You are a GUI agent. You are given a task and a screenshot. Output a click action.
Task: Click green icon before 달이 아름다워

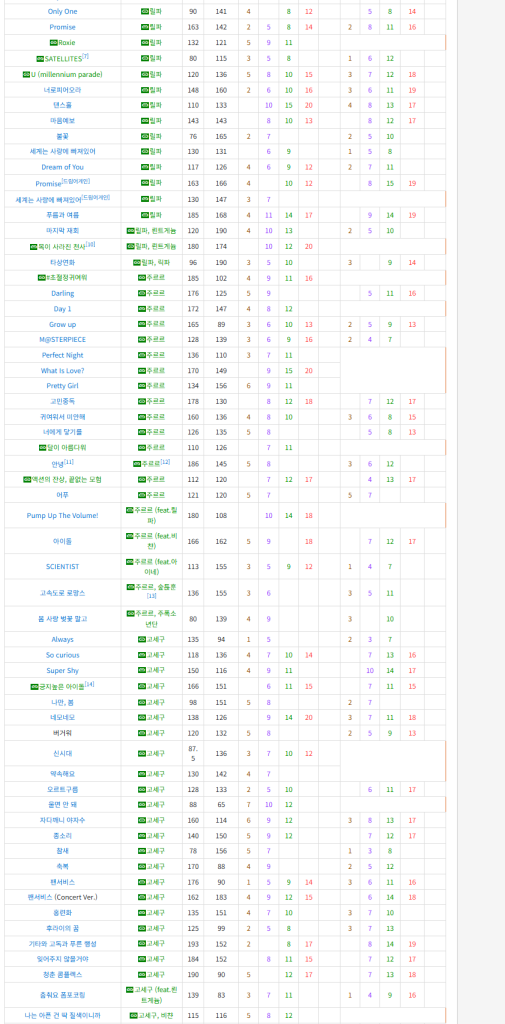43,447
